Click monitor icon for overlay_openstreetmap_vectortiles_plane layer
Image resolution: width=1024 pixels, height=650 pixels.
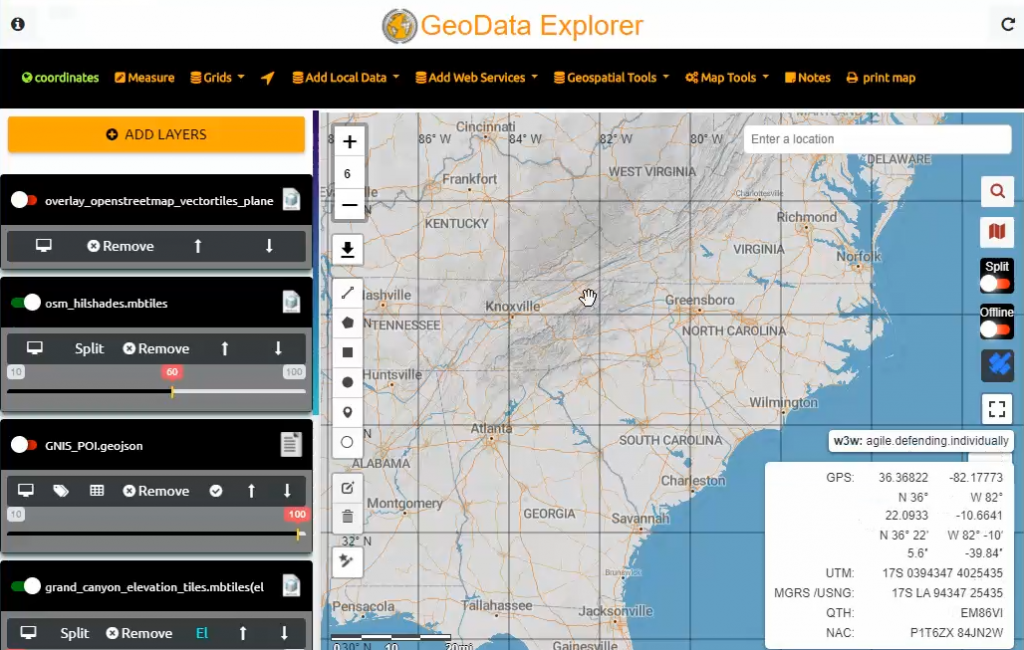click(44, 246)
